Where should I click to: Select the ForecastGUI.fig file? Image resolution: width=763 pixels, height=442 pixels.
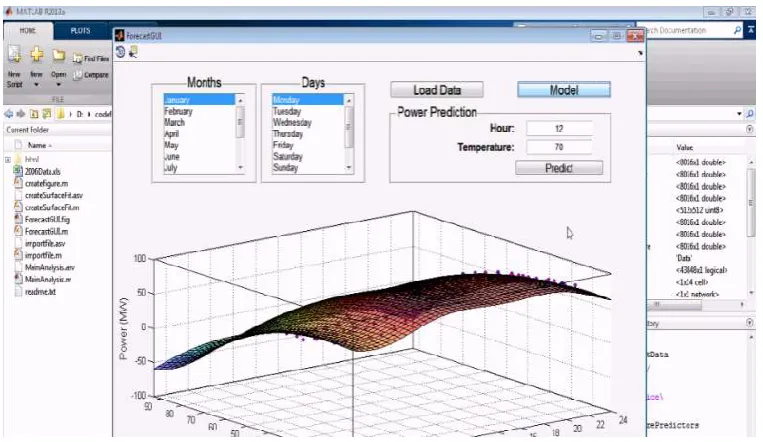pyautogui.click(x=47, y=220)
